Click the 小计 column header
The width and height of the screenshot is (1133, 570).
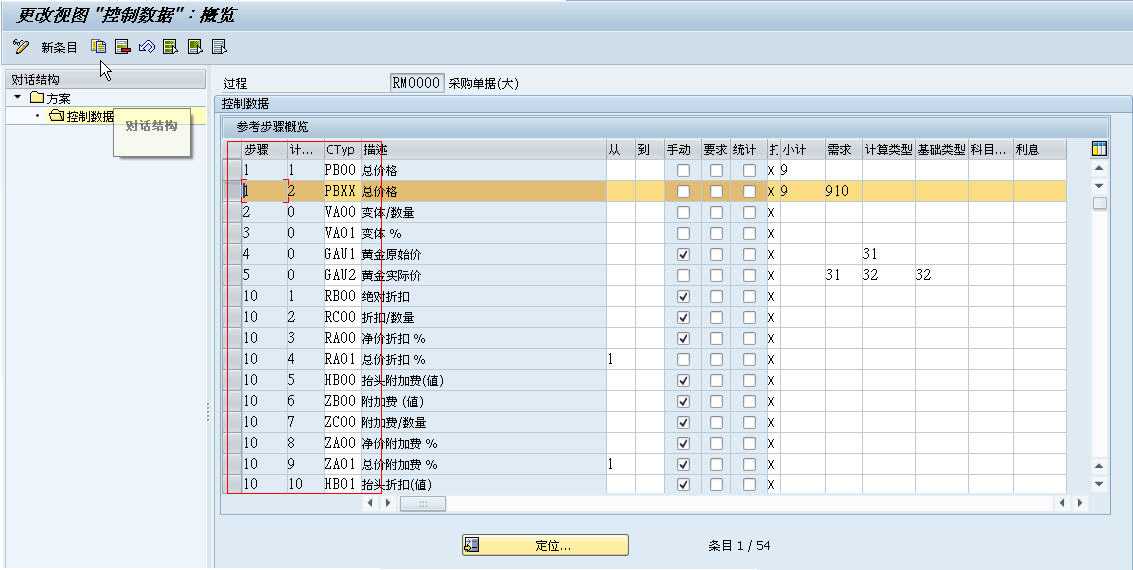click(x=802, y=150)
